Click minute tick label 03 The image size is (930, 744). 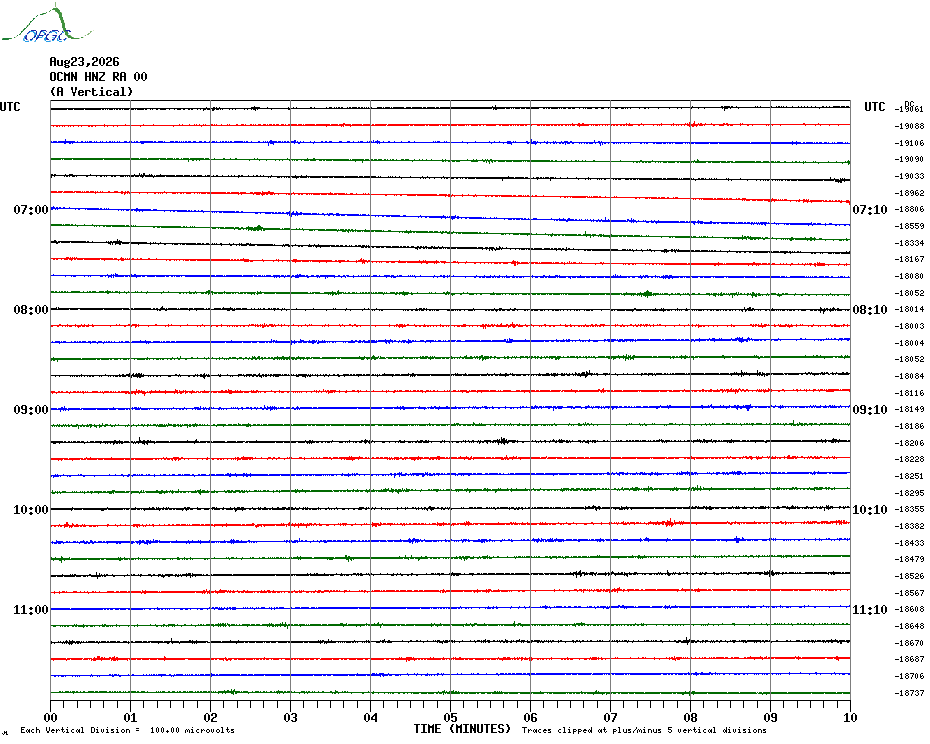(x=291, y=717)
